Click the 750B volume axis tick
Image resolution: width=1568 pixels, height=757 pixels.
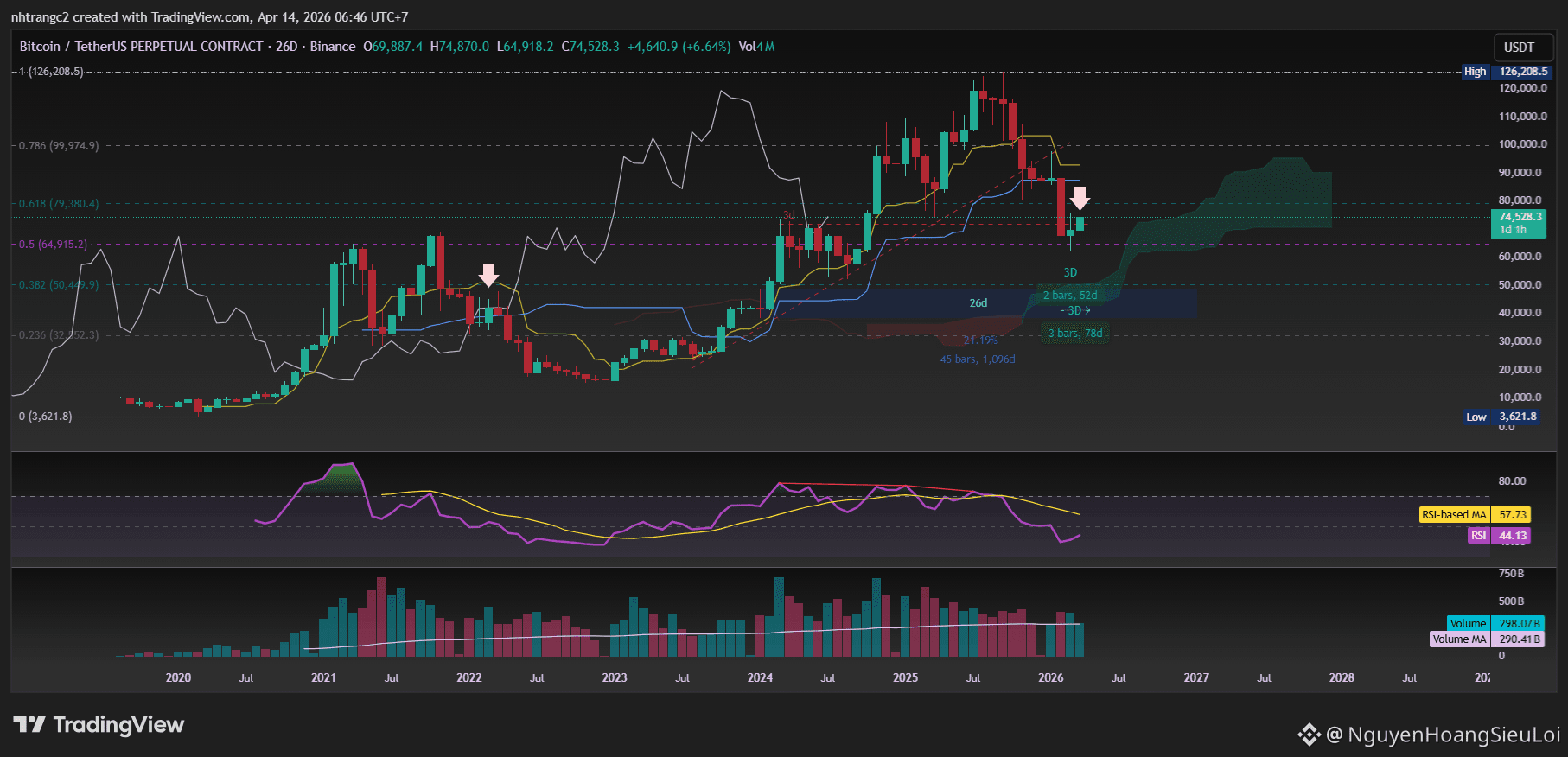click(1511, 574)
